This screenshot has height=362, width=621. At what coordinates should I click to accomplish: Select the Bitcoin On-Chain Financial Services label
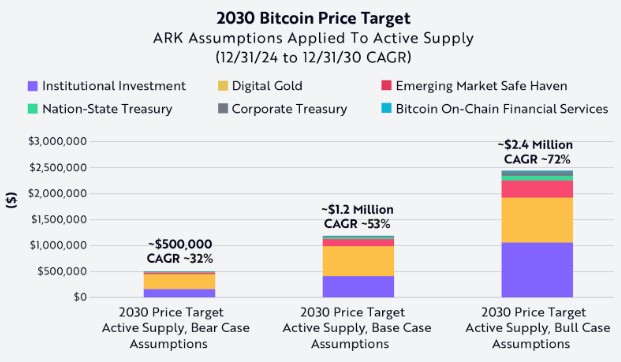point(502,109)
